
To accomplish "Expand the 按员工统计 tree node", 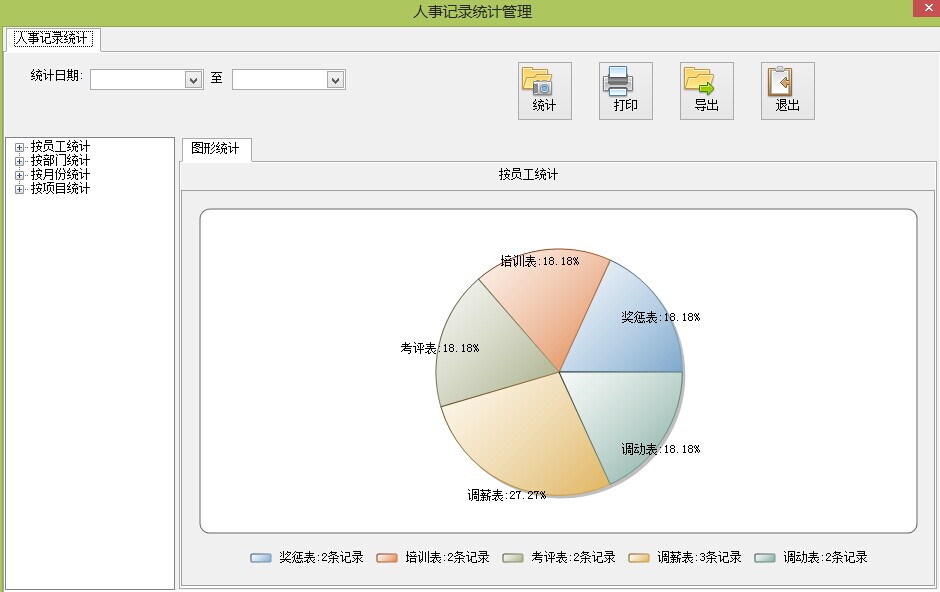I will point(19,147).
